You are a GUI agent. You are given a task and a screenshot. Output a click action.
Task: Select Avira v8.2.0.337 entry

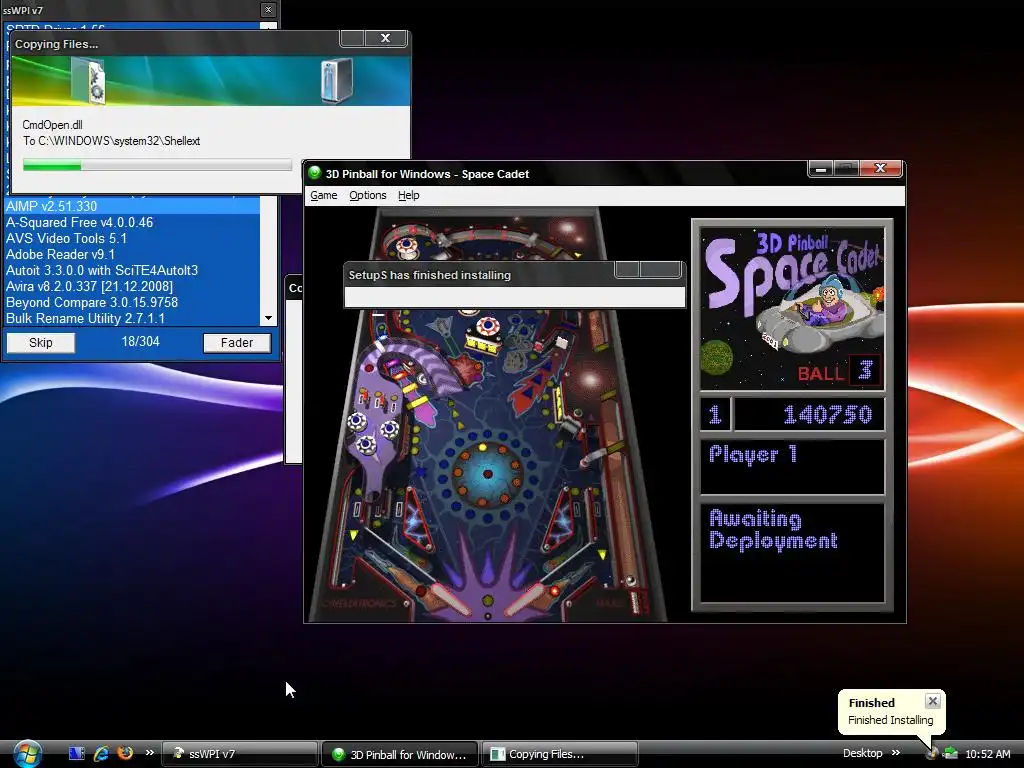133,286
